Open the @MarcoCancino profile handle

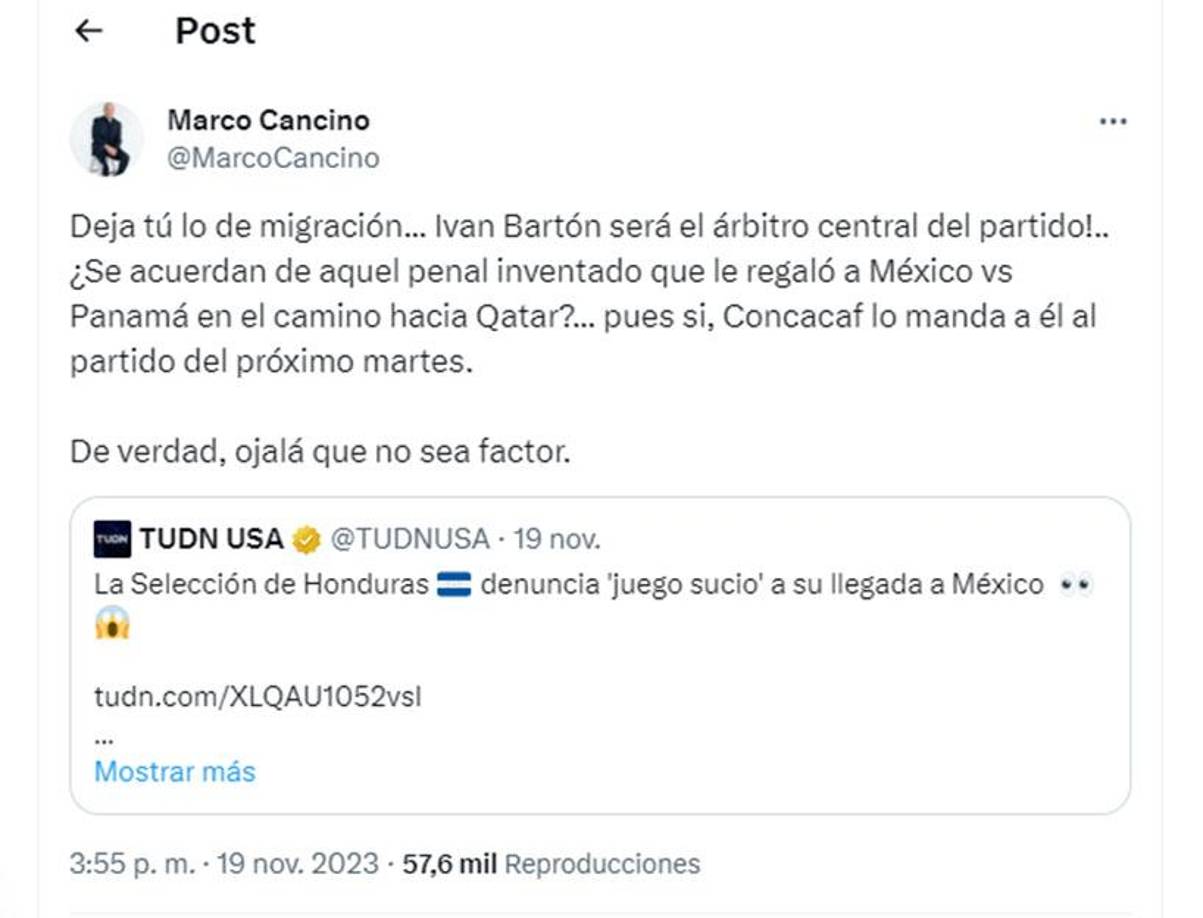coord(270,157)
